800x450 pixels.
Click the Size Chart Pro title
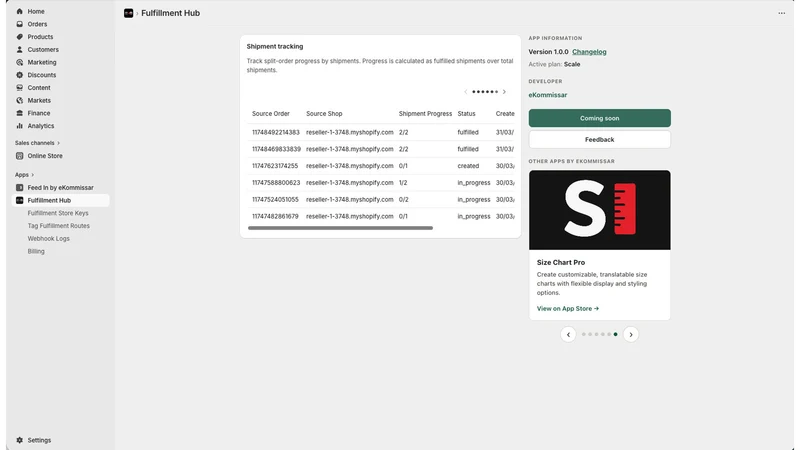(561, 262)
